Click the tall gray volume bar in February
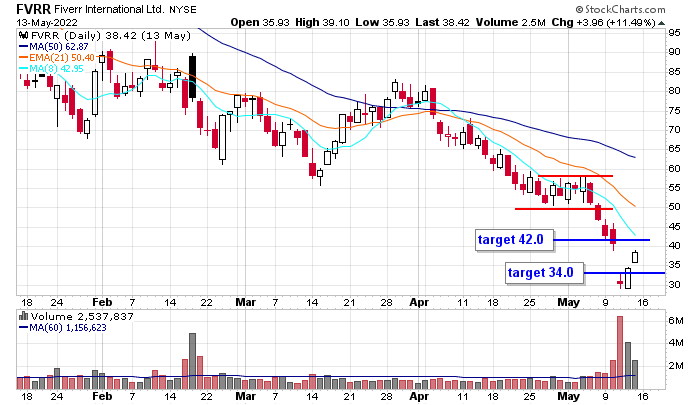Screen dimensions: 700x405 [x=192, y=361]
